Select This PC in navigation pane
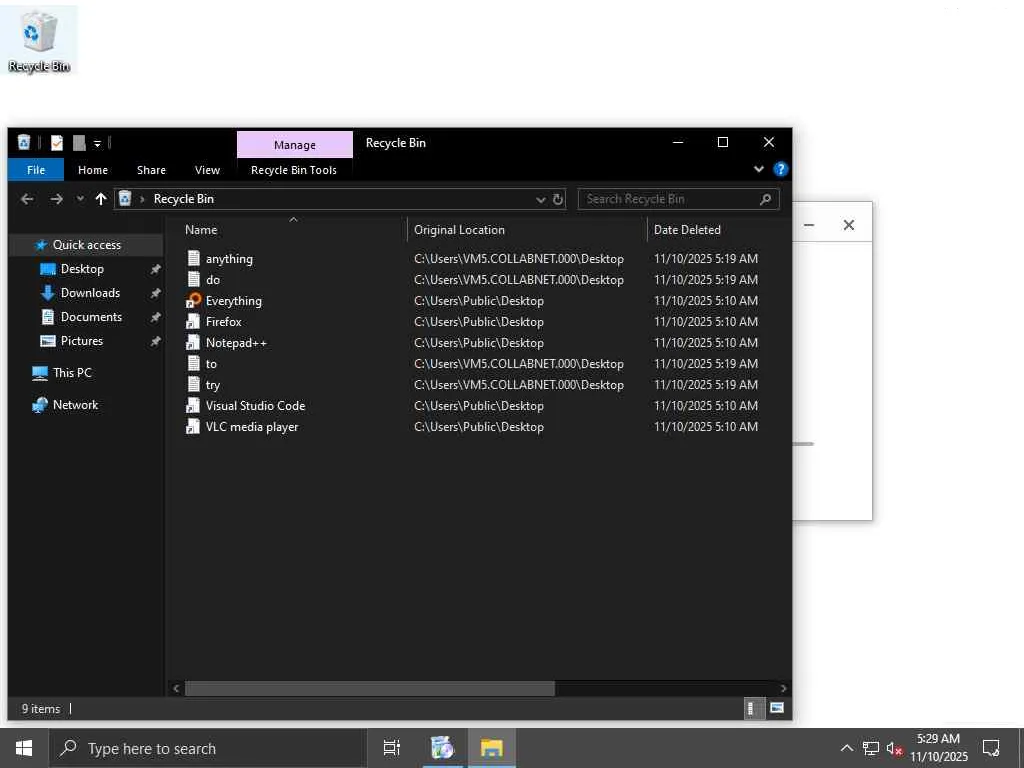The height and width of the screenshot is (768, 1024). pos(72,373)
